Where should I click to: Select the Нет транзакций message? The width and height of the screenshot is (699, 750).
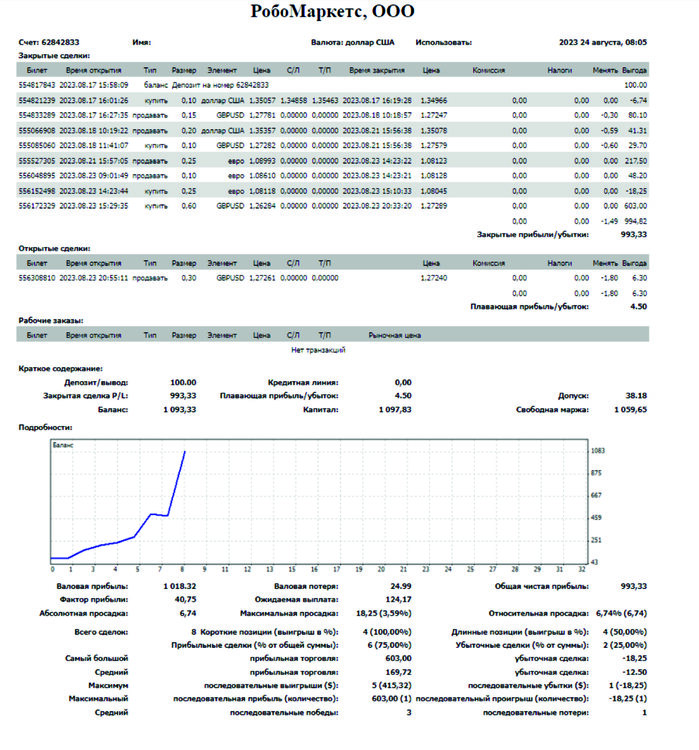[x=318, y=350]
